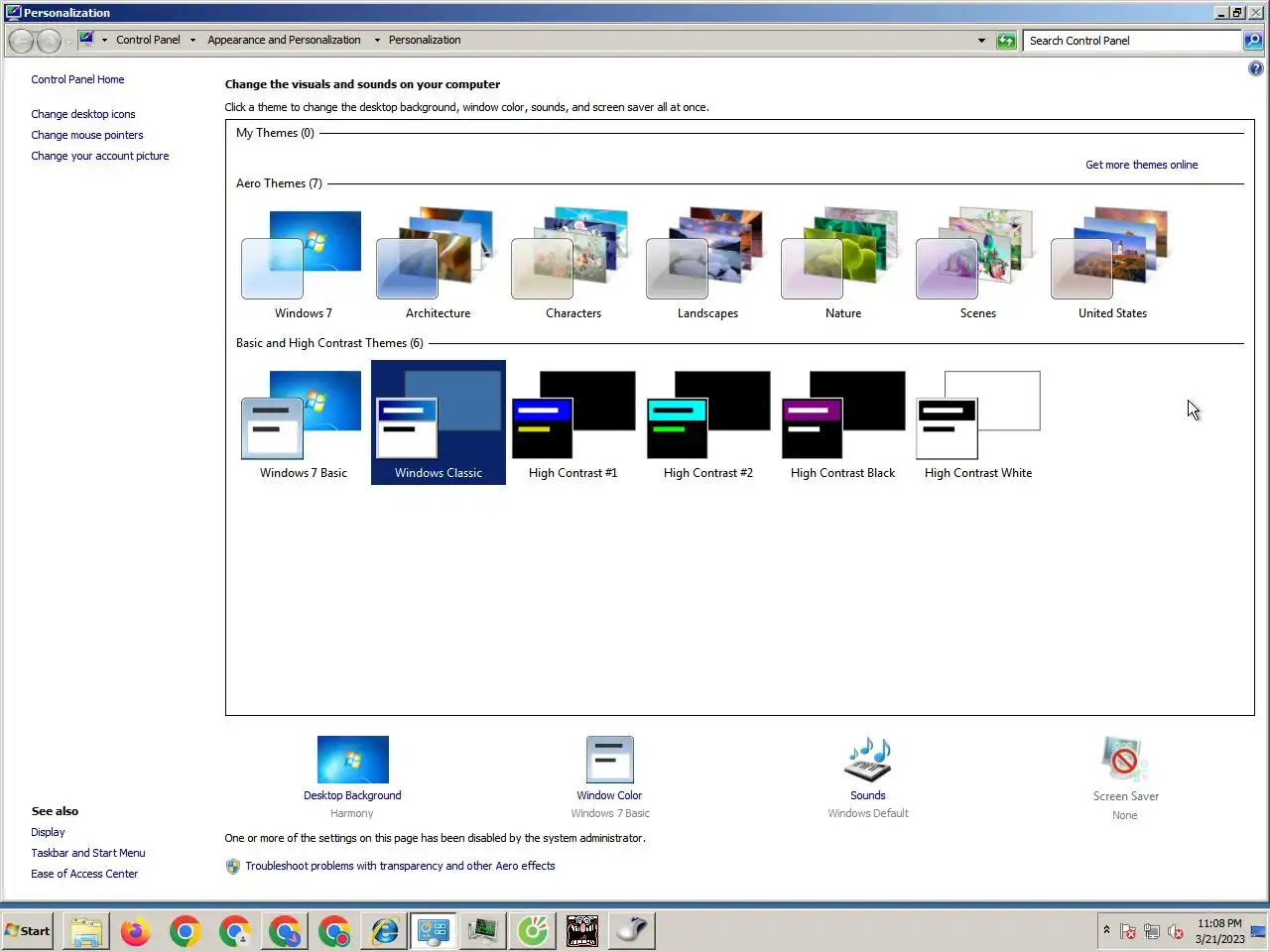The height and width of the screenshot is (952, 1270).
Task: Click Get more themes online link
Action: [x=1141, y=165]
